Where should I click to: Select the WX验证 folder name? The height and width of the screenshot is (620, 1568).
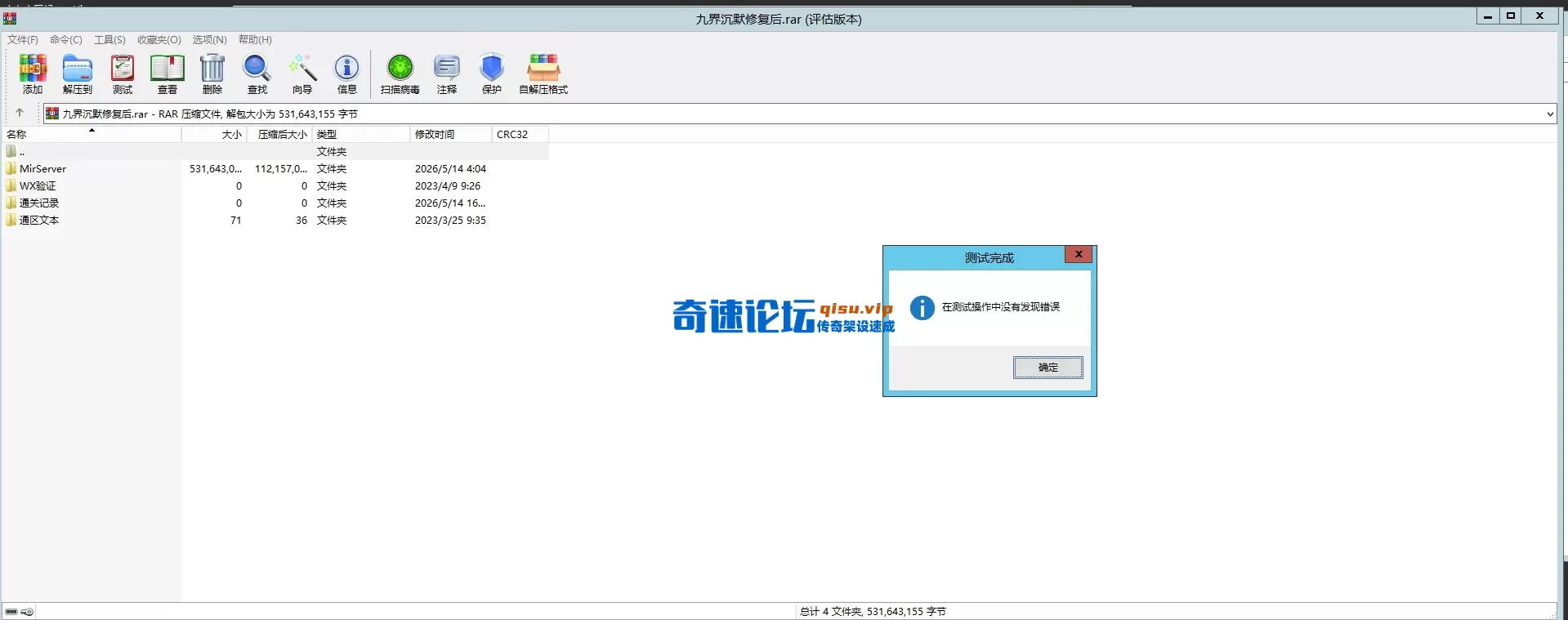(38, 185)
